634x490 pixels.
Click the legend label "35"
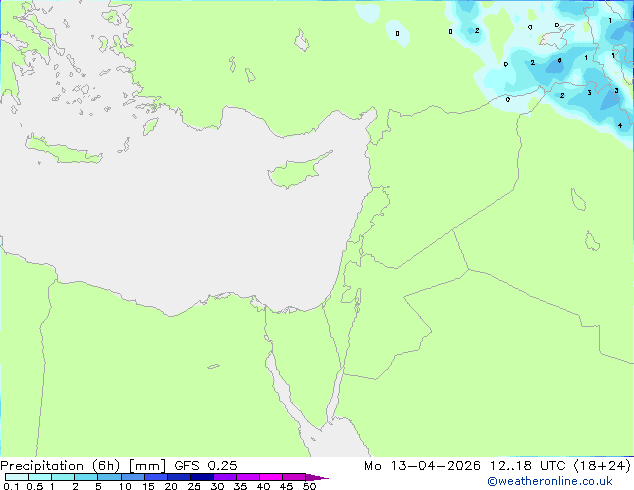(240, 486)
